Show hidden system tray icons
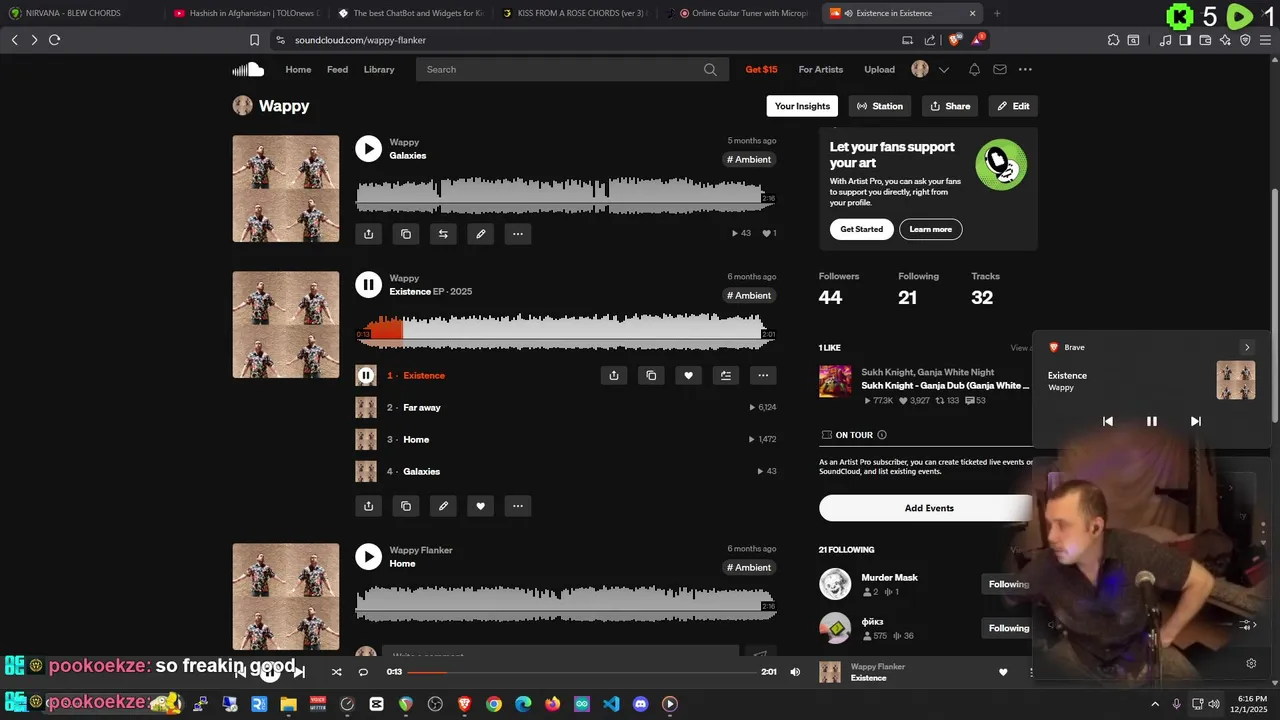This screenshot has height=720, width=1280. click(1155, 704)
